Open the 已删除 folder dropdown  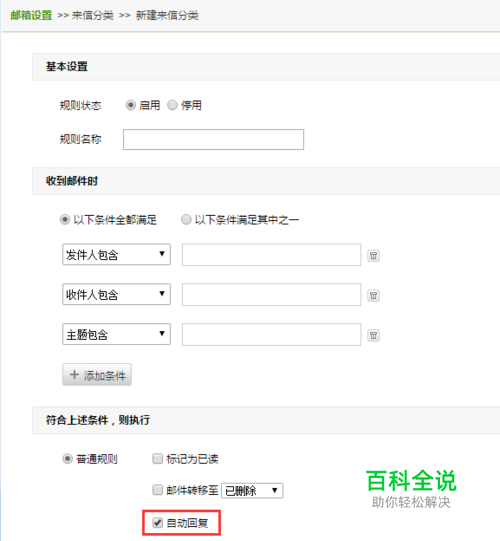point(252,490)
